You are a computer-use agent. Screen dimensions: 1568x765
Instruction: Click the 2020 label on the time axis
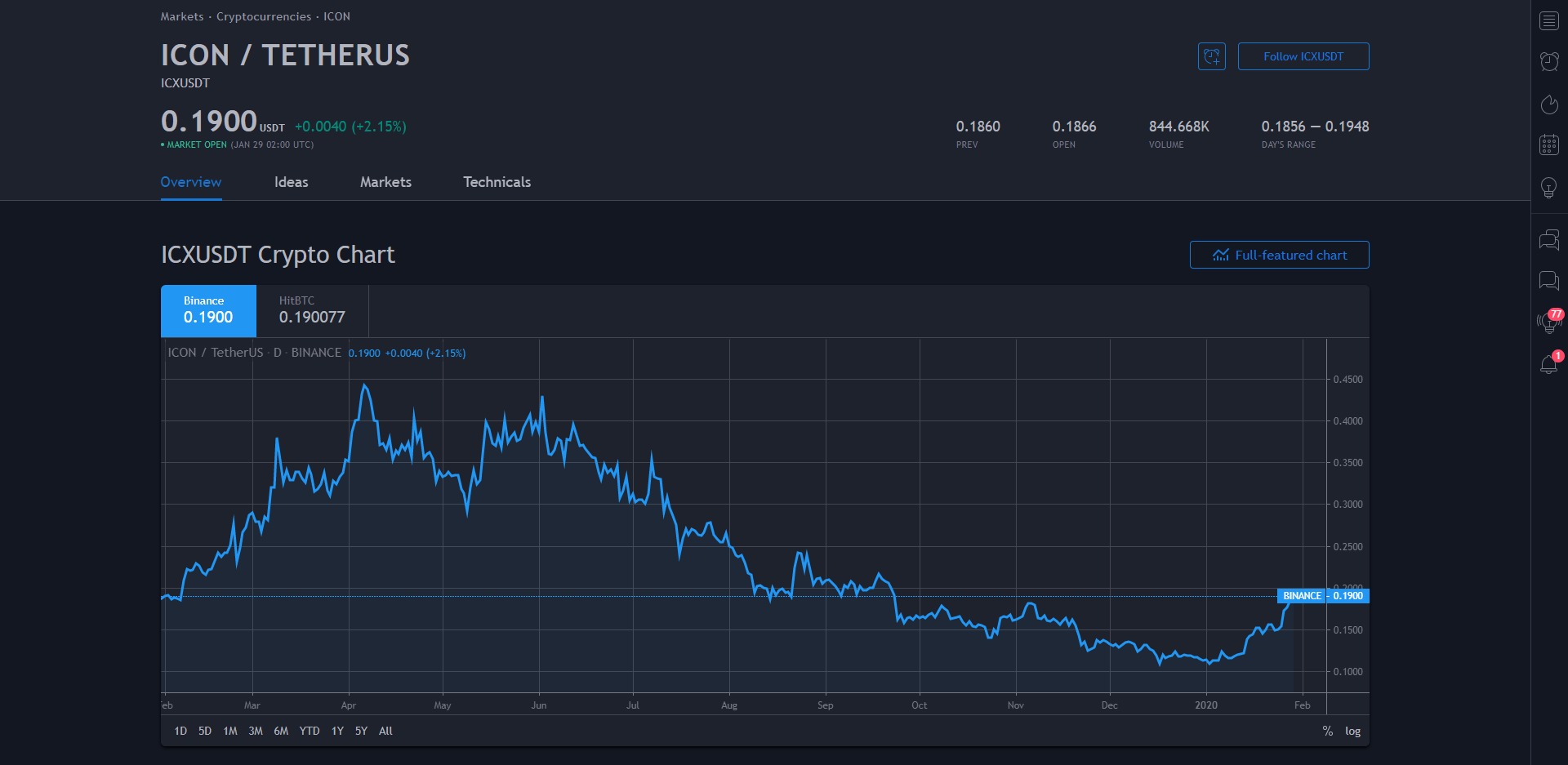click(1206, 705)
